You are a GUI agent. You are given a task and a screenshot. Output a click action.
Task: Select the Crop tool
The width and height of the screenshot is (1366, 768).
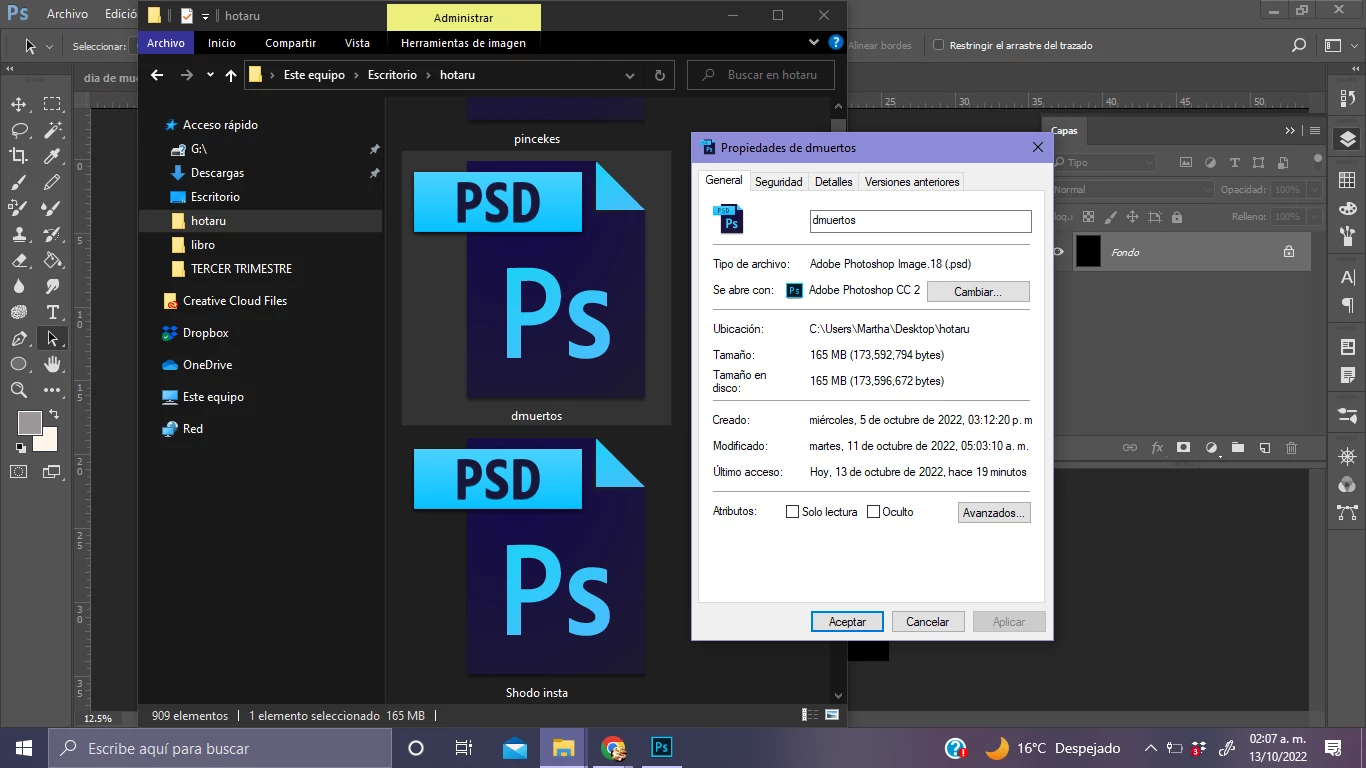(x=19, y=156)
